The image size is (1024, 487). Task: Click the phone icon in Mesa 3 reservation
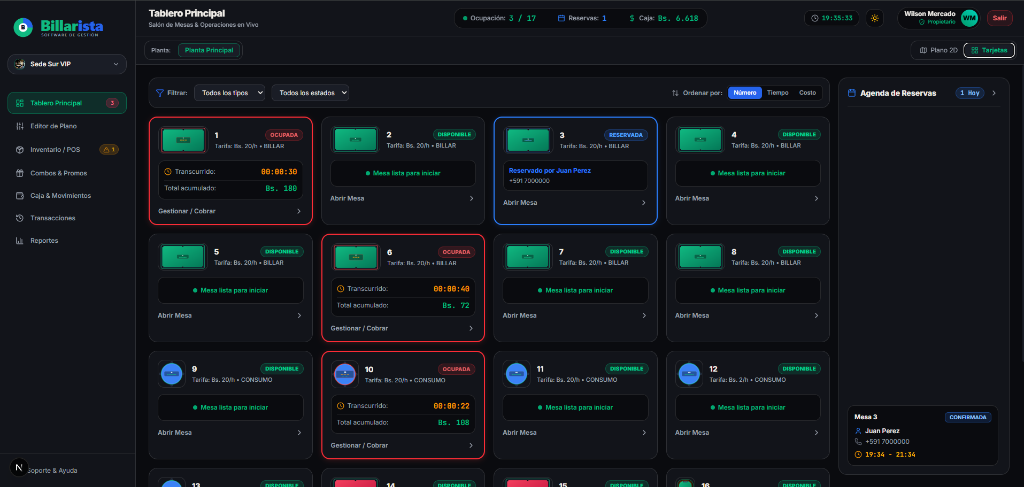point(858,442)
